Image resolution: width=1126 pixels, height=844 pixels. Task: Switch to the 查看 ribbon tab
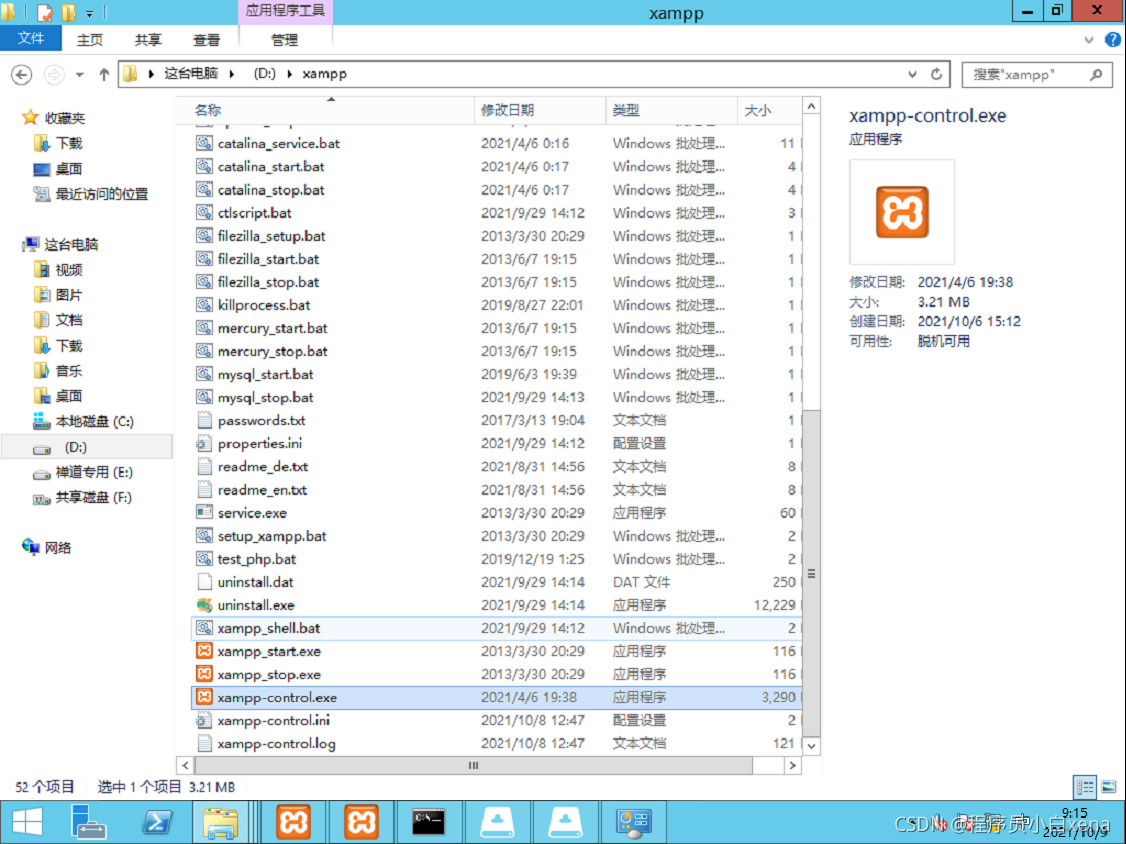(206, 40)
